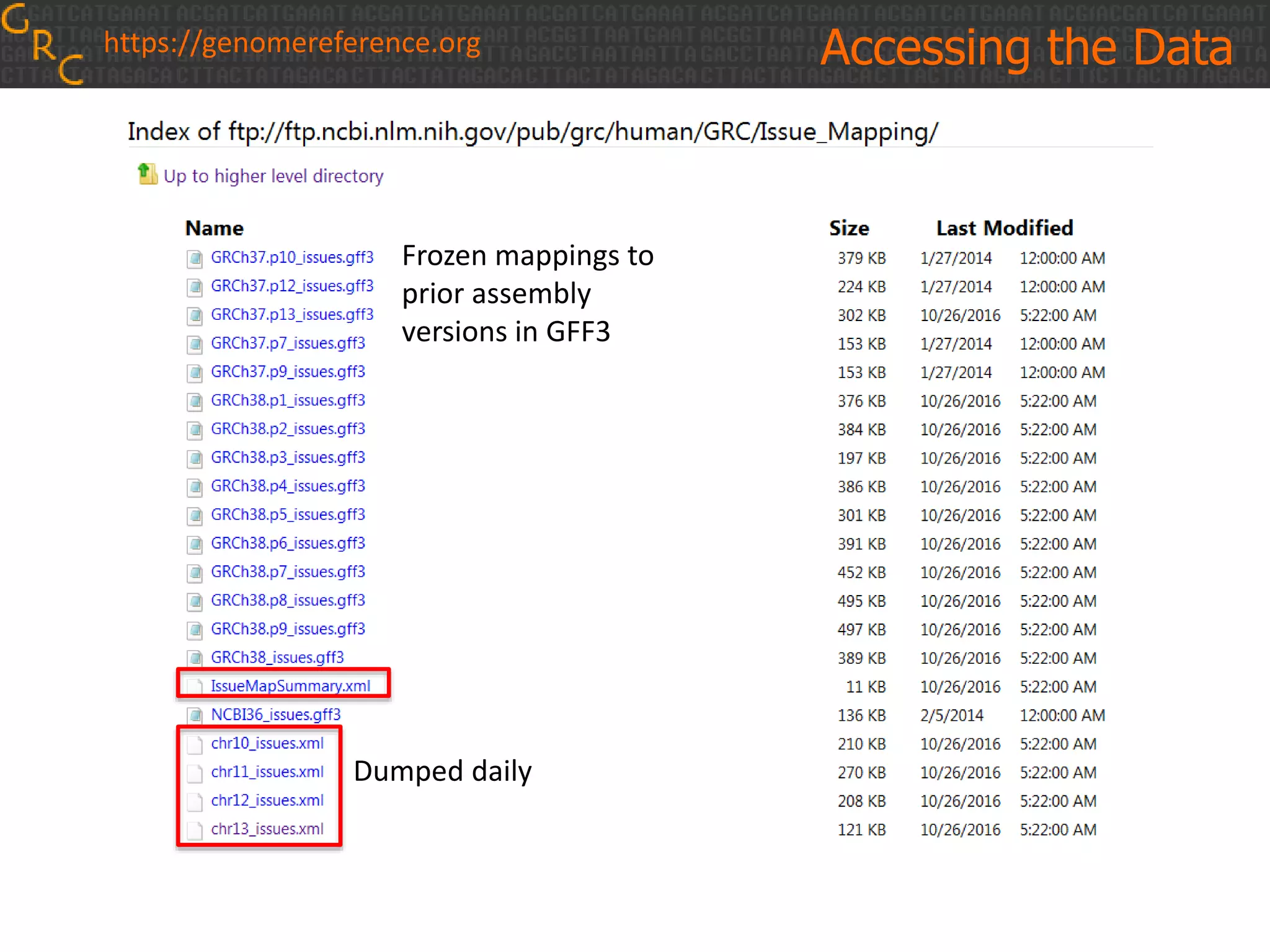Click the Last Modified column header

[x=1005, y=228]
